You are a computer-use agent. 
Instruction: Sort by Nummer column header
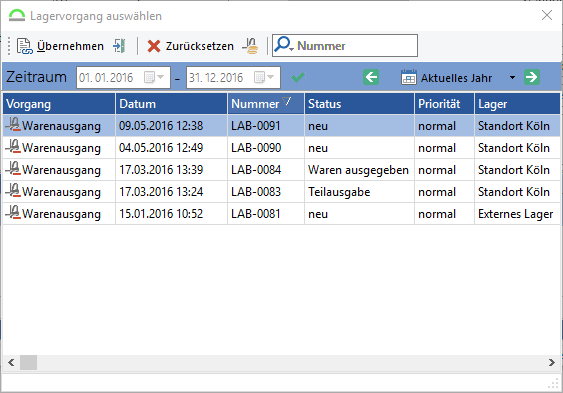[x=266, y=104]
